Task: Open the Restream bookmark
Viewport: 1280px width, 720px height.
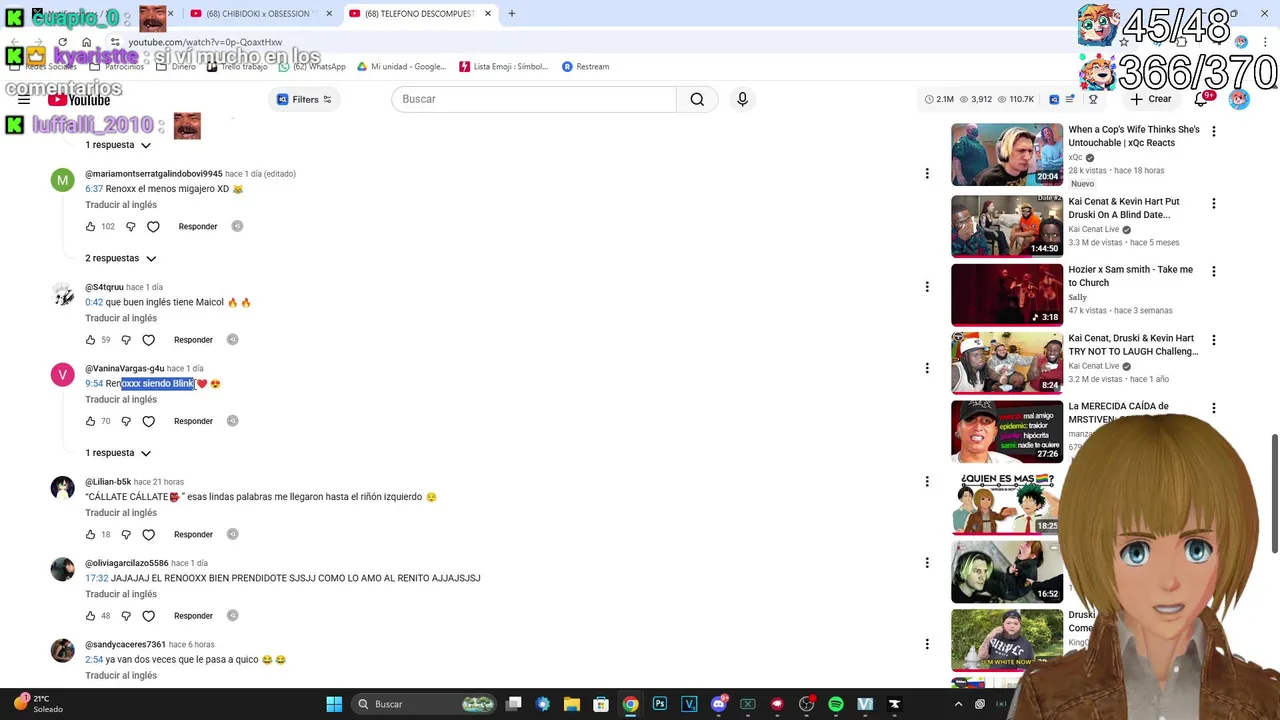Action: (585, 66)
